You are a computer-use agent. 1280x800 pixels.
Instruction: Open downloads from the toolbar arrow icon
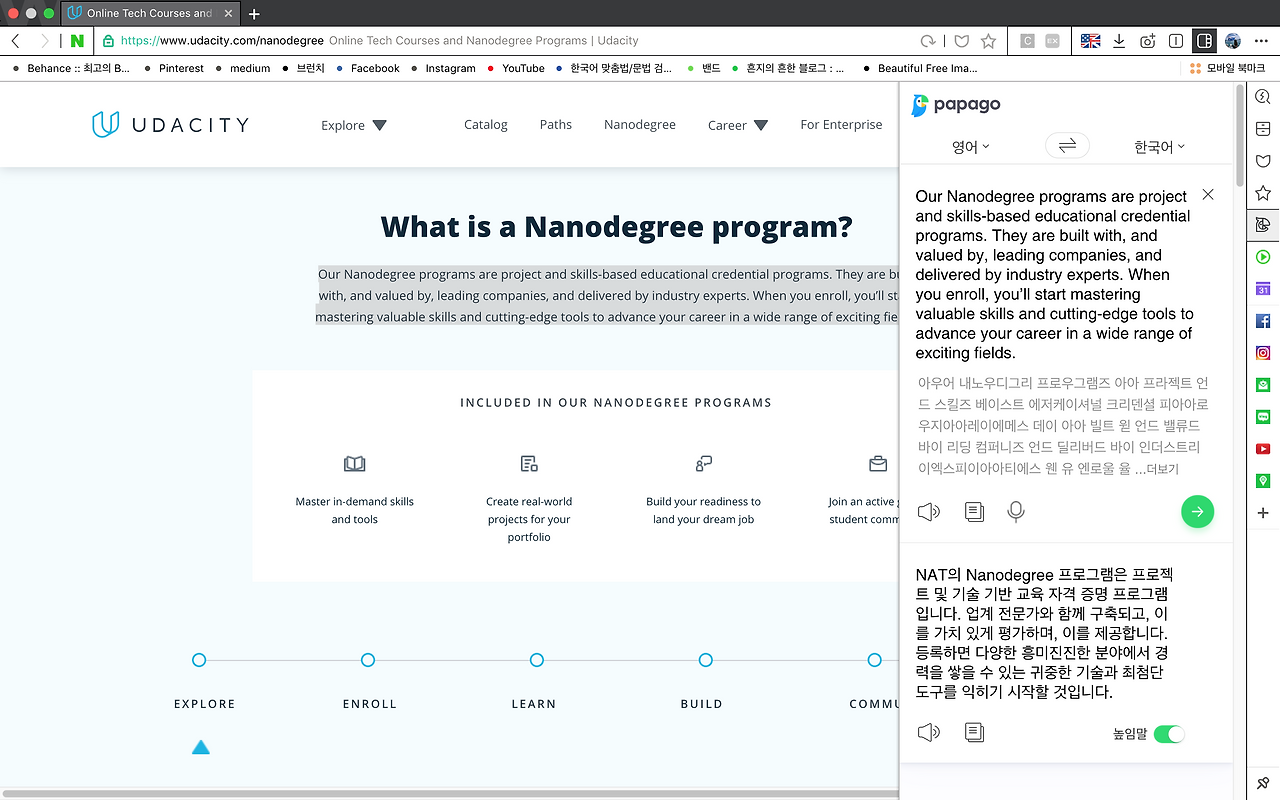pos(1119,41)
